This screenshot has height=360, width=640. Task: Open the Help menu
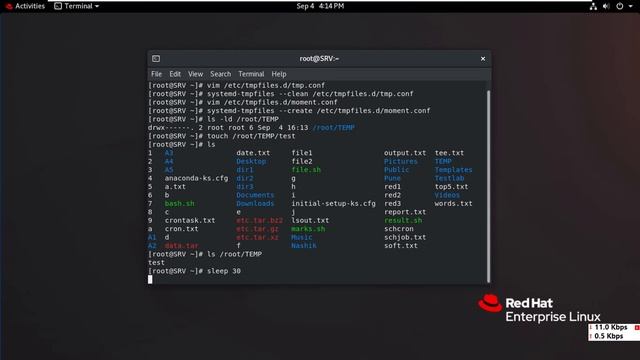click(279, 74)
